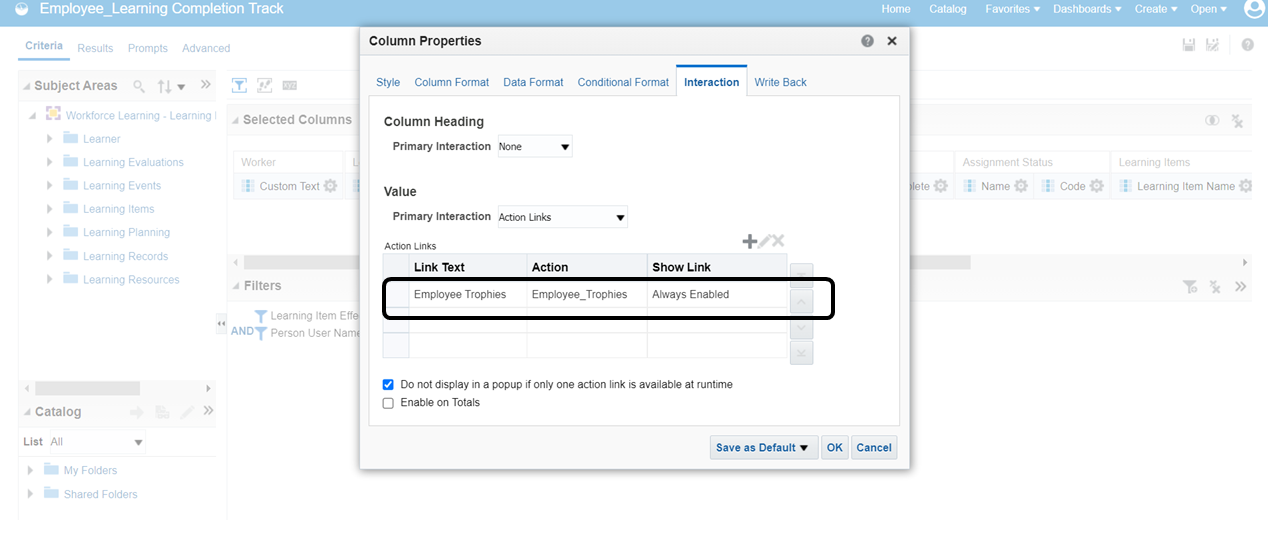Add a new action link with plus icon
This screenshot has height=559, width=1268.
pos(749,242)
